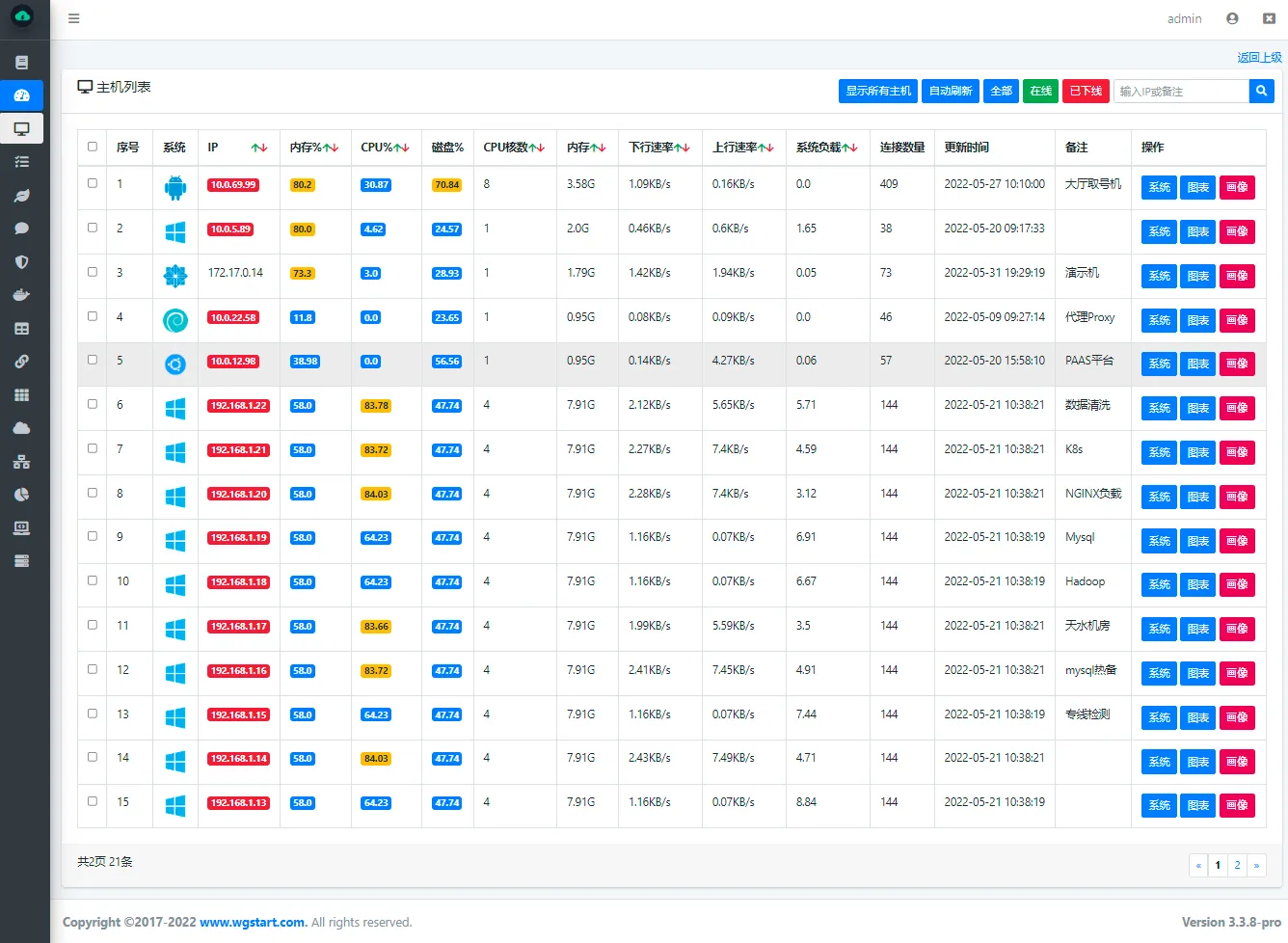Sort by CPU核数 column arrows
The width and height of the screenshot is (1288, 943).
pos(537,148)
